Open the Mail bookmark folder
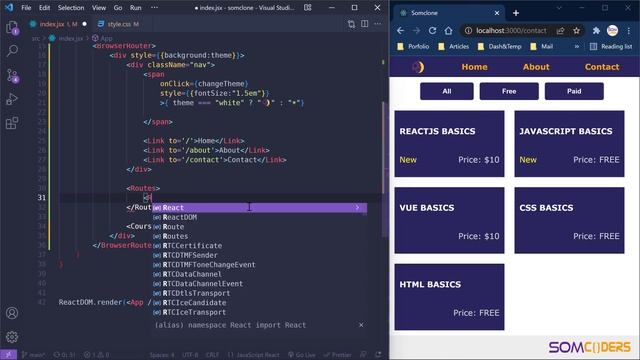 (x=541, y=47)
